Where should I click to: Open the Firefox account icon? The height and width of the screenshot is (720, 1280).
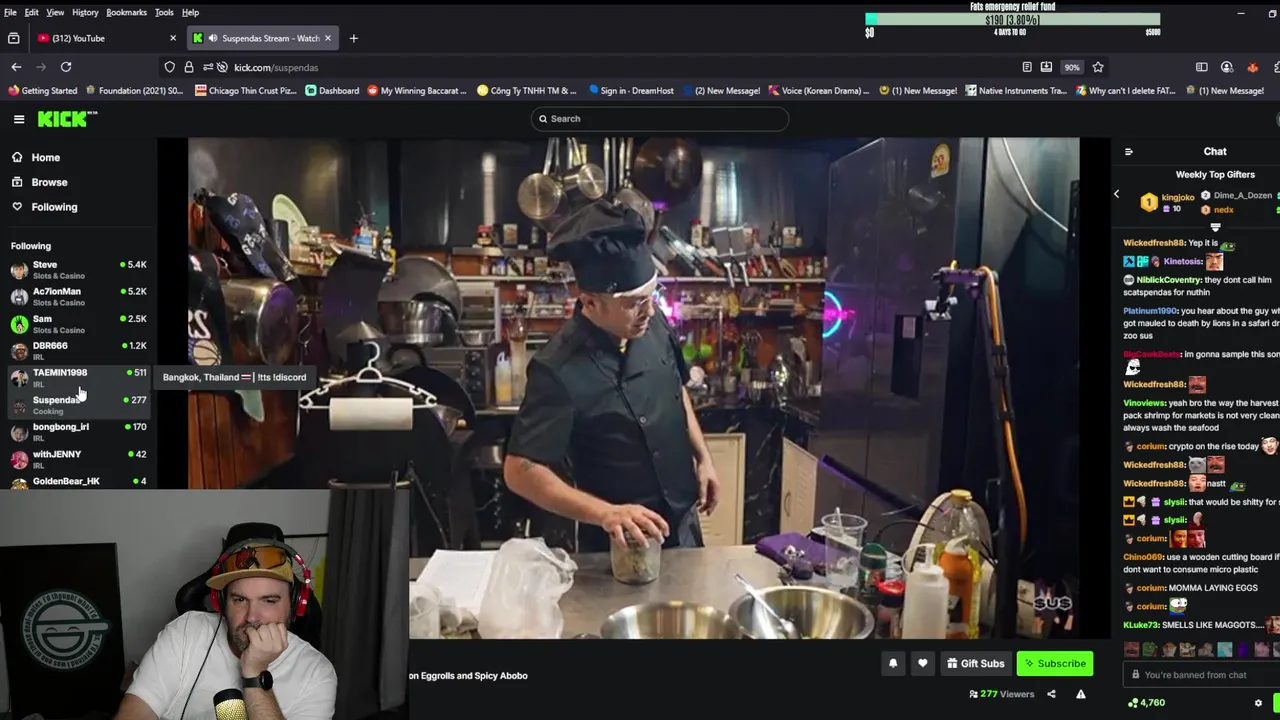click(1227, 67)
